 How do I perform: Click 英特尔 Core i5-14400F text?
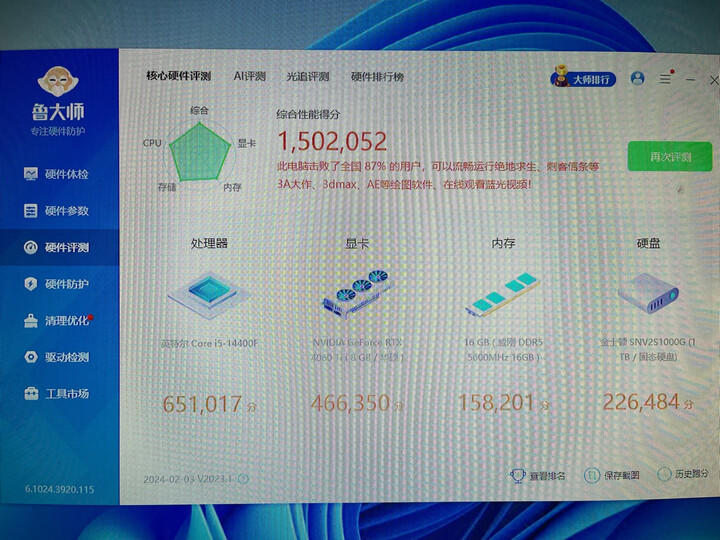[209, 343]
